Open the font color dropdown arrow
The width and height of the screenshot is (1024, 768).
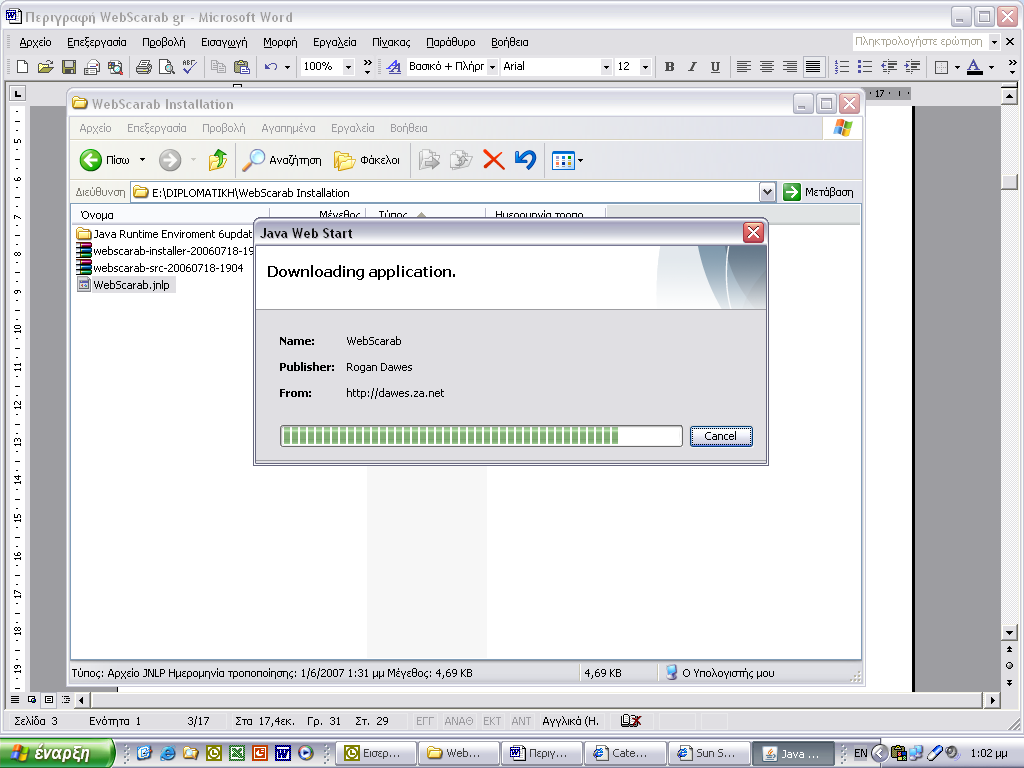pyautogui.click(x=991, y=67)
